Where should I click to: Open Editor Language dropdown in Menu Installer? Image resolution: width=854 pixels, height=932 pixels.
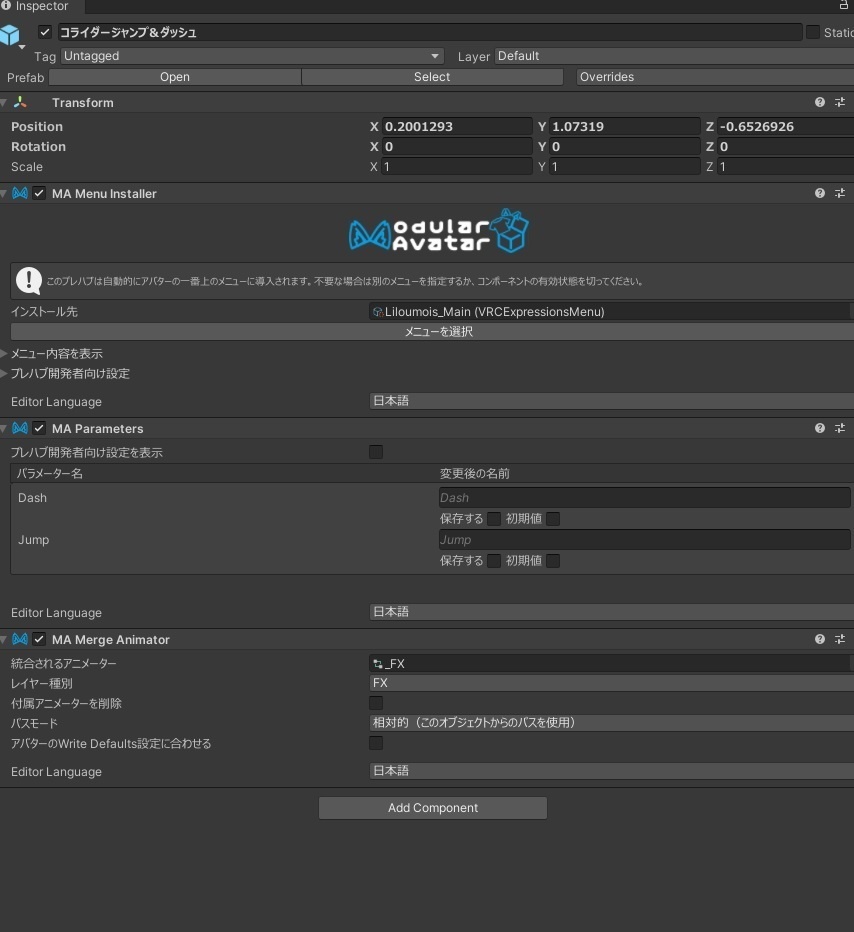(612, 401)
